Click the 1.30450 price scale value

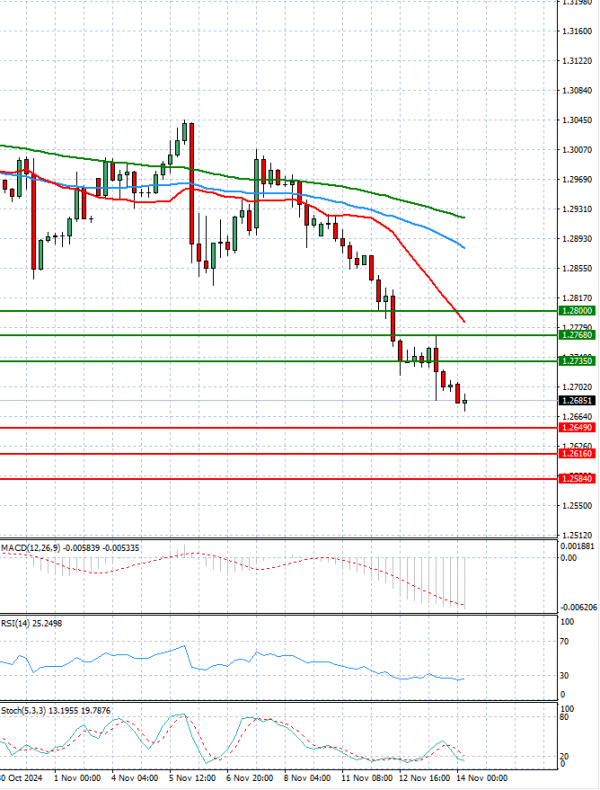[577, 120]
